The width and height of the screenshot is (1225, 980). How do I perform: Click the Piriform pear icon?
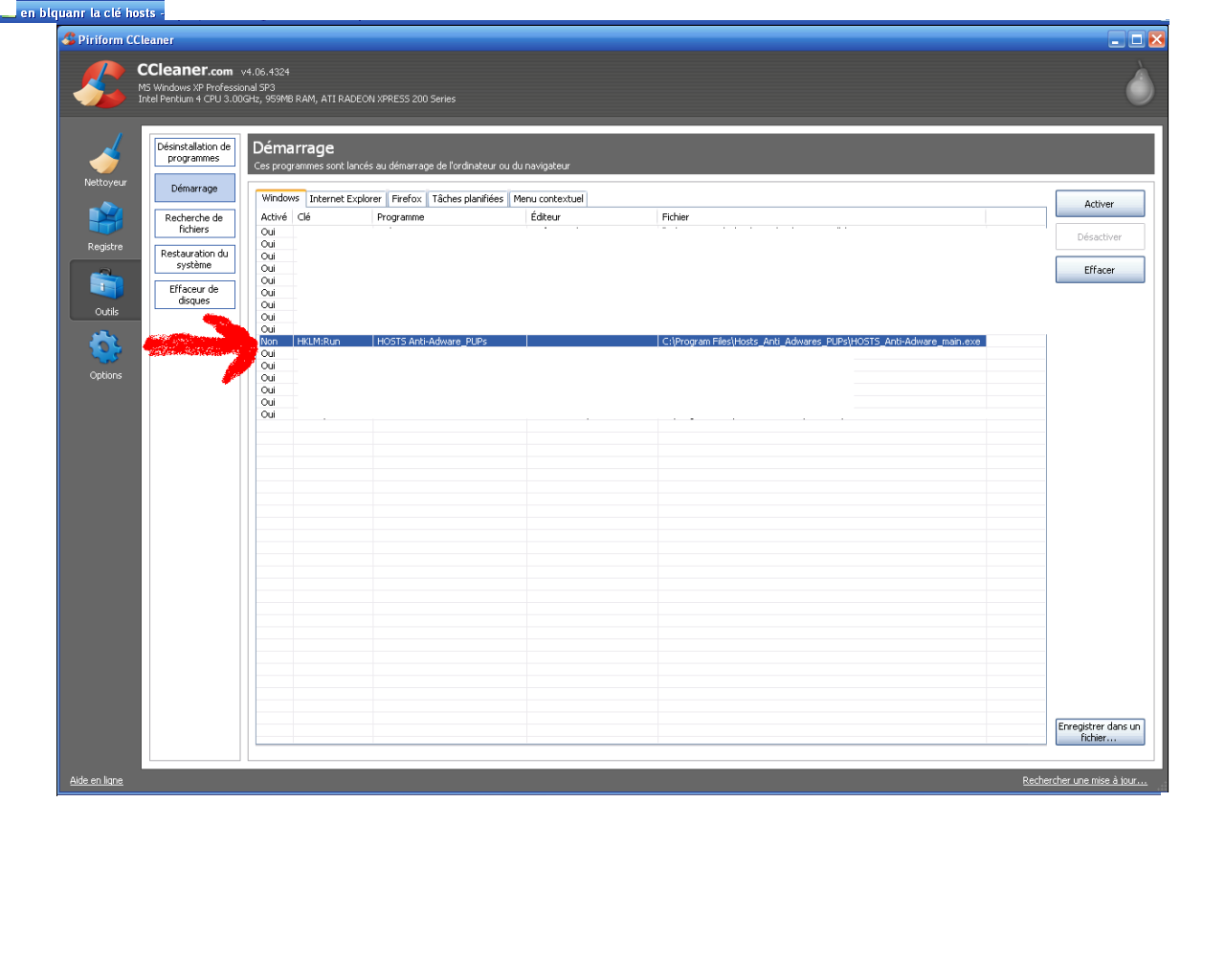coord(1139,84)
